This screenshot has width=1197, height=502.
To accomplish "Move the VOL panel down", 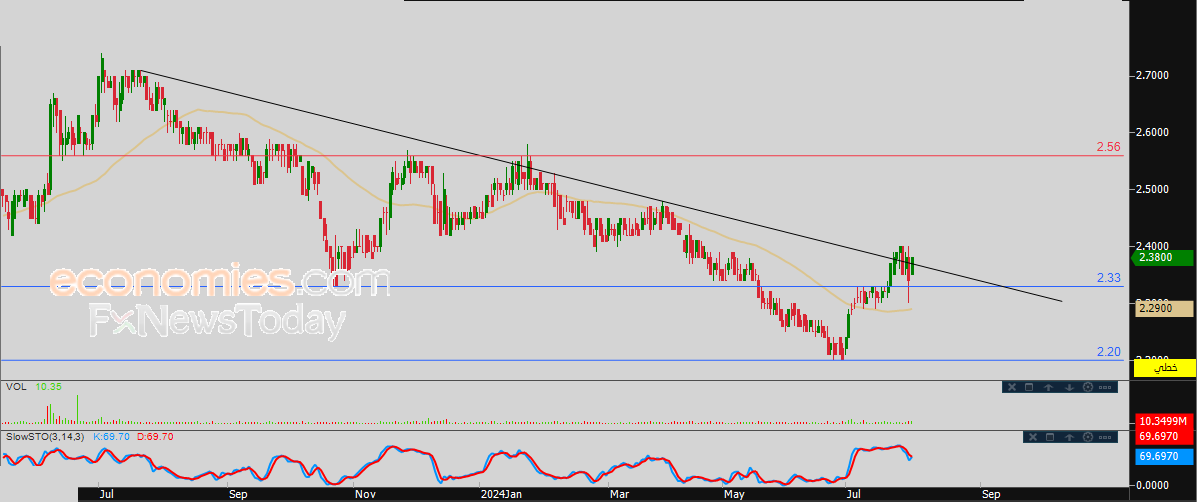I will pyautogui.click(x=1068, y=388).
